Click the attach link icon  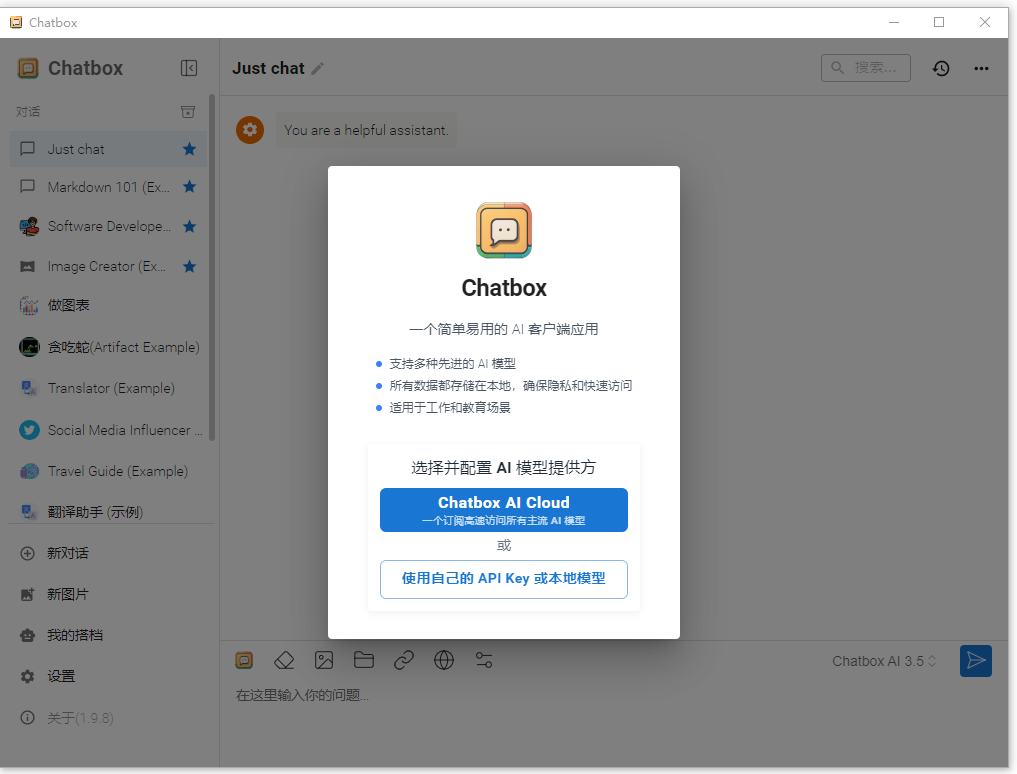pyautogui.click(x=403, y=660)
